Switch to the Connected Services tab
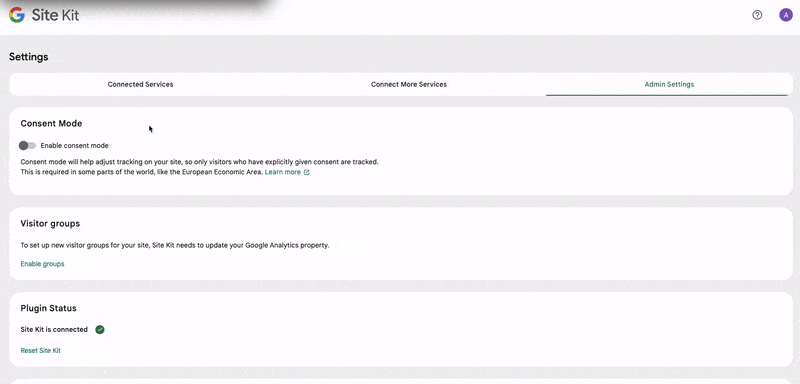 140,84
